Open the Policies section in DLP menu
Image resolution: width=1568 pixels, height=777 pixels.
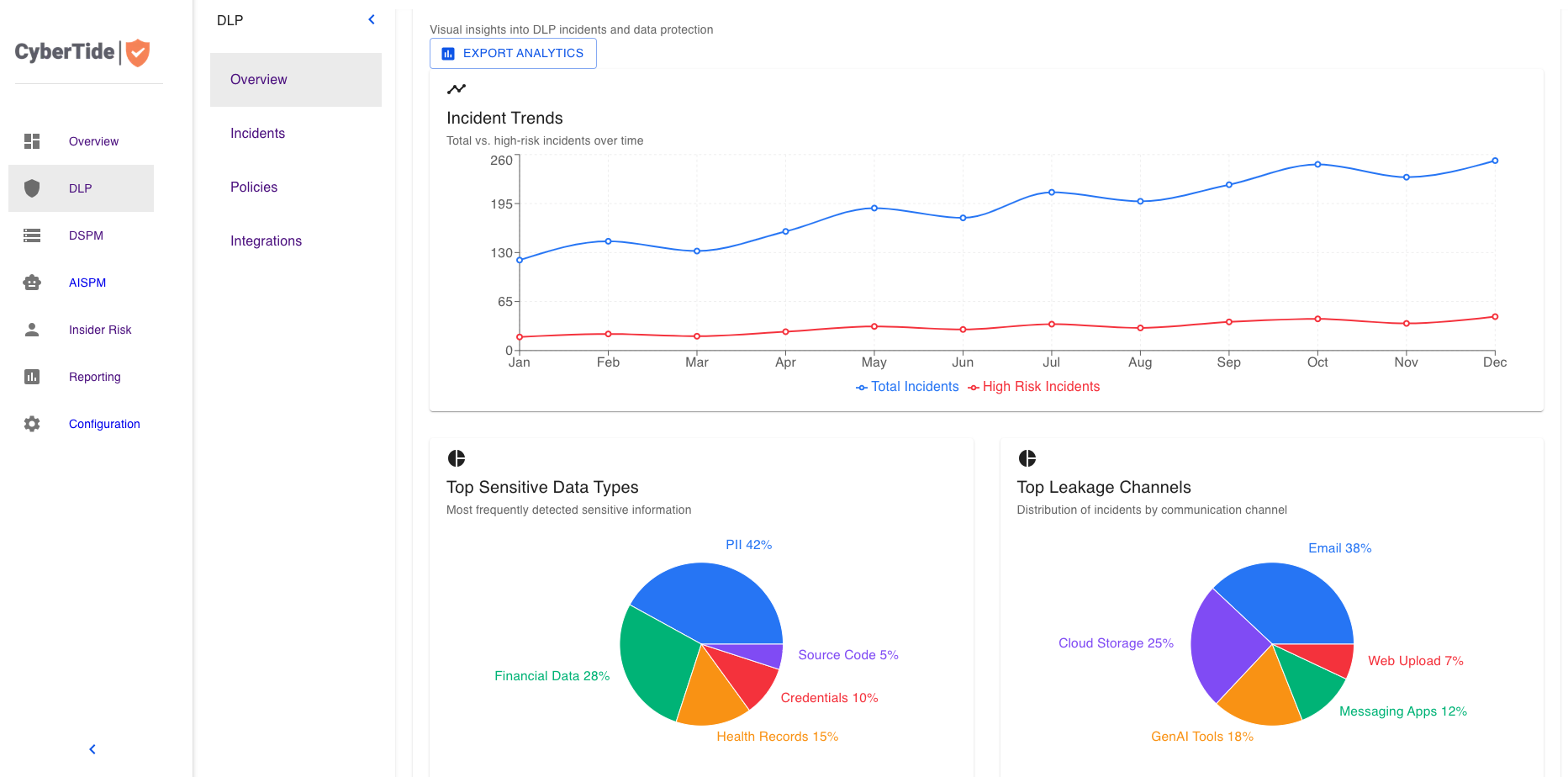[254, 187]
